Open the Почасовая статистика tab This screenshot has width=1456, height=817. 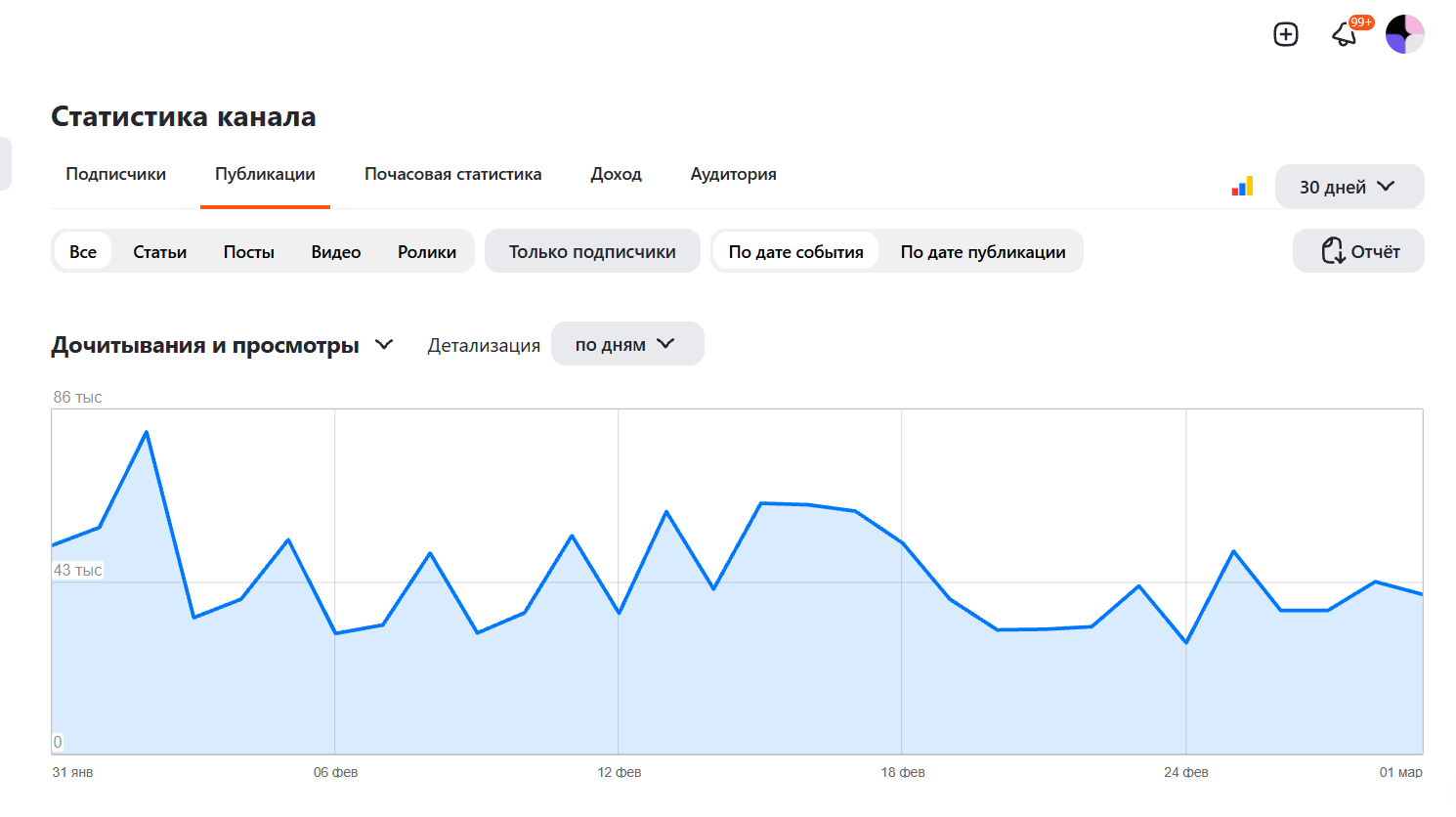(x=452, y=174)
